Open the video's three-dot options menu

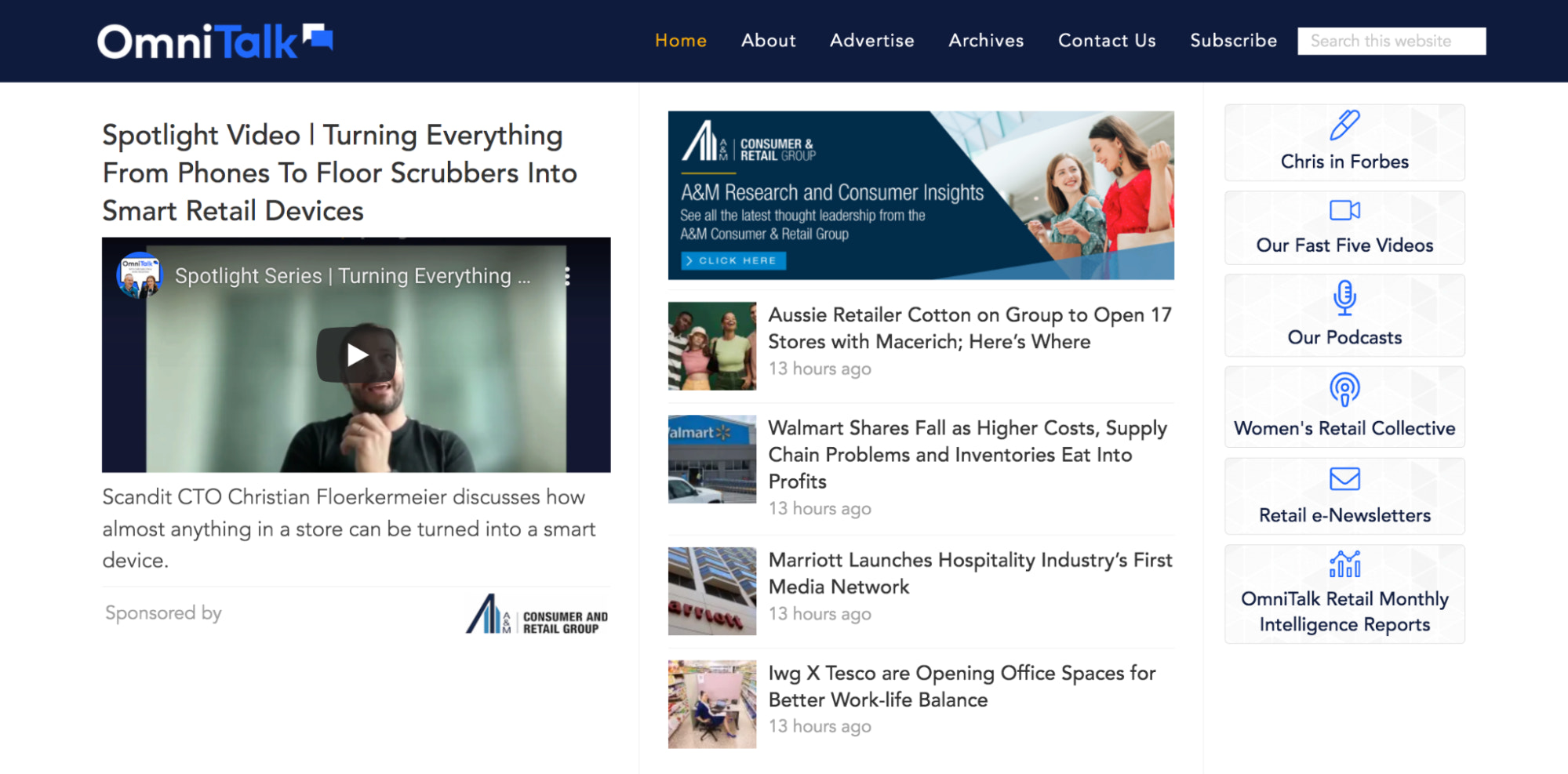tap(567, 276)
